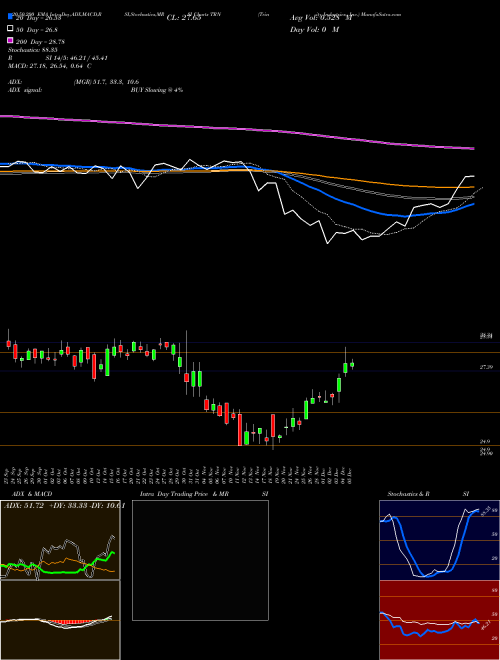Image resolution: width=500 pixels, height=660 pixels.
Task: Click the 27.39 price axis label
Action: click(x=486, y=367)
